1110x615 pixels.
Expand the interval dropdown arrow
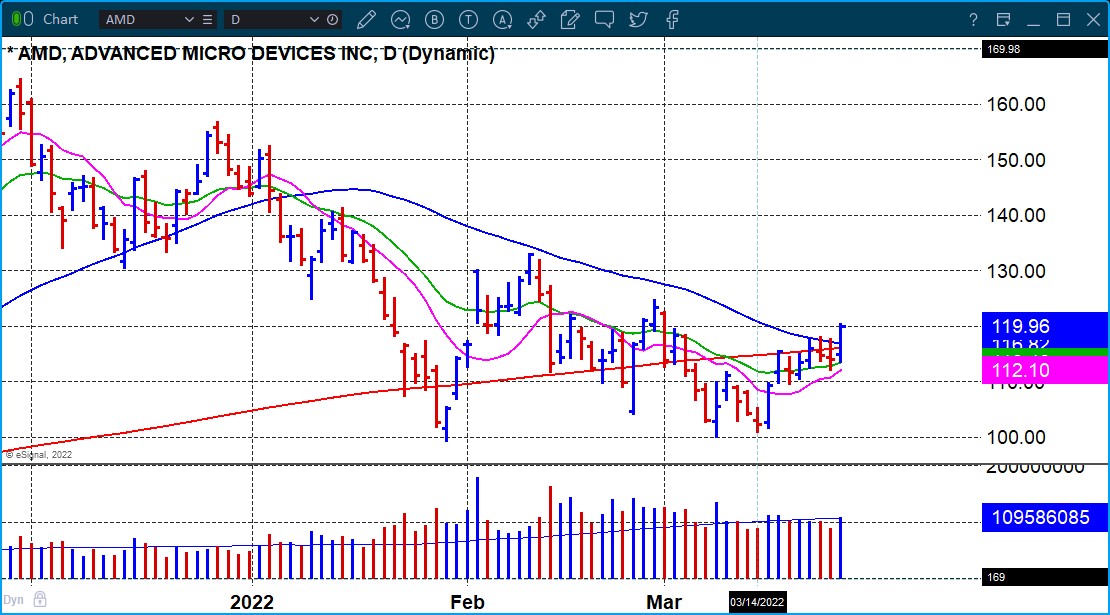(x=314, y=20)
